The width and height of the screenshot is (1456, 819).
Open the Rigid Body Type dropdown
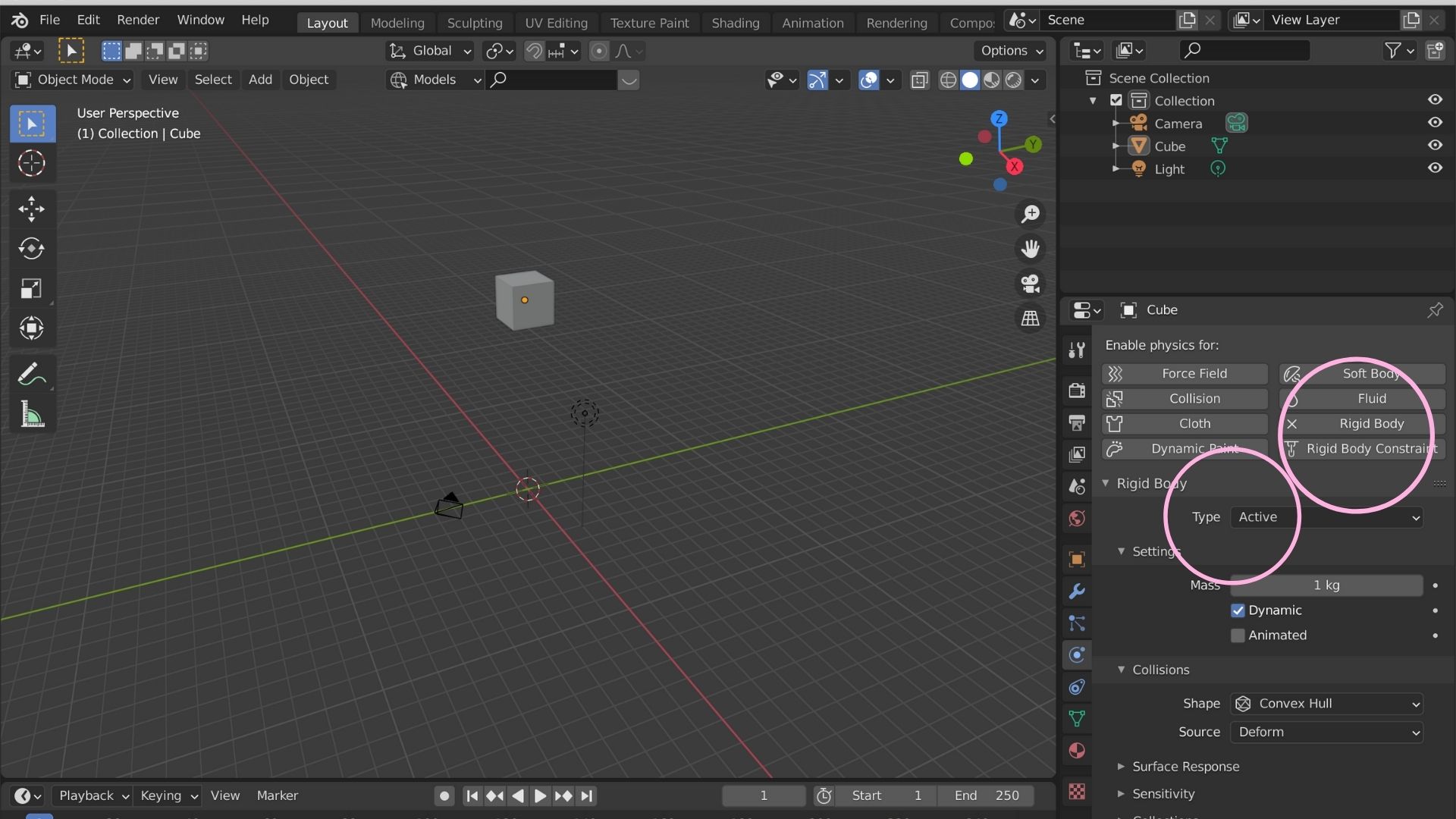click(1326, 516)
